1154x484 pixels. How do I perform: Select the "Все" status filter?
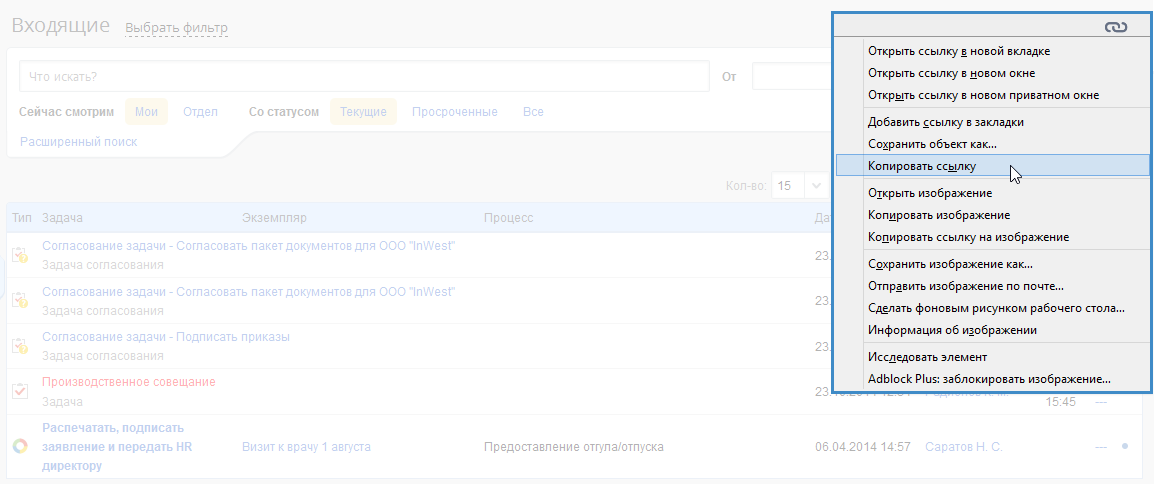tap(533, 112)
